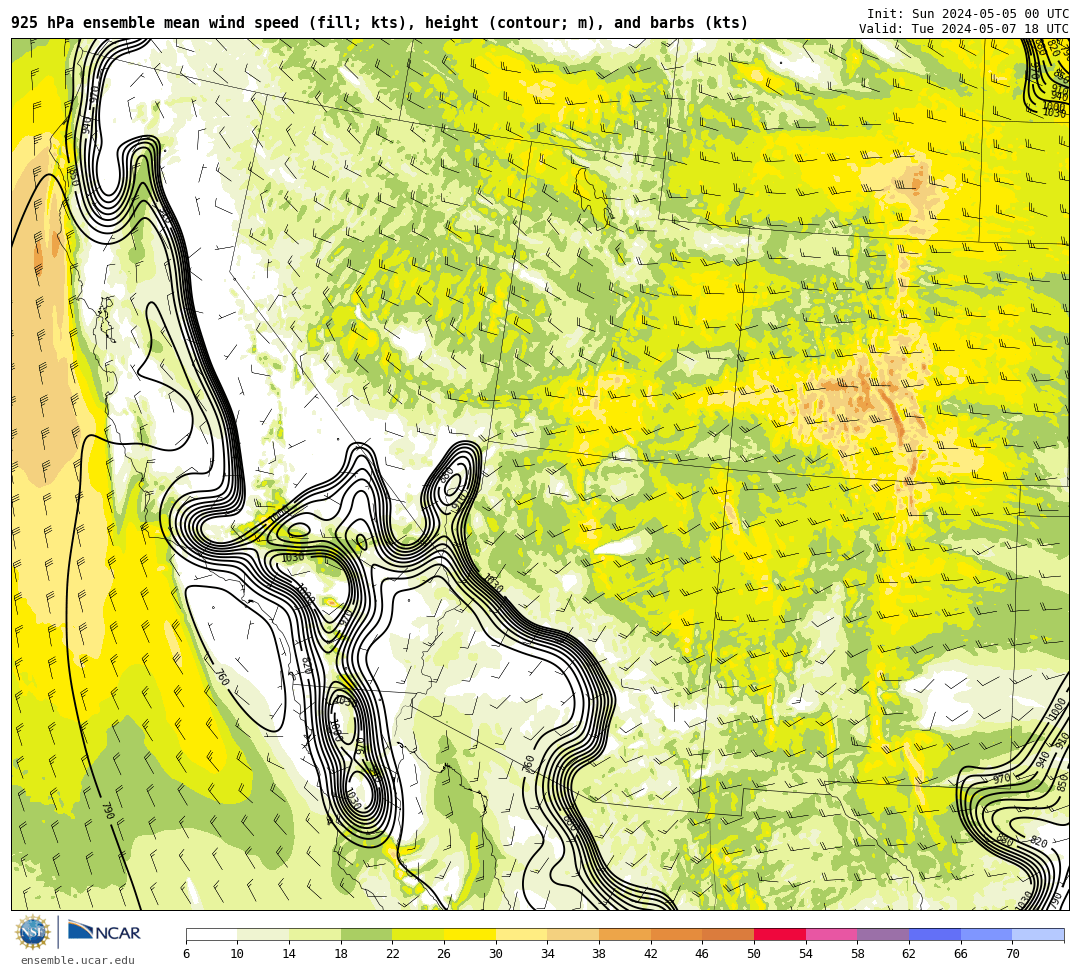The height and width of the screenshot is (973, 1080).
Task: Pick the 42–46 kts colorbar segment
Action: tap(676, 934)
